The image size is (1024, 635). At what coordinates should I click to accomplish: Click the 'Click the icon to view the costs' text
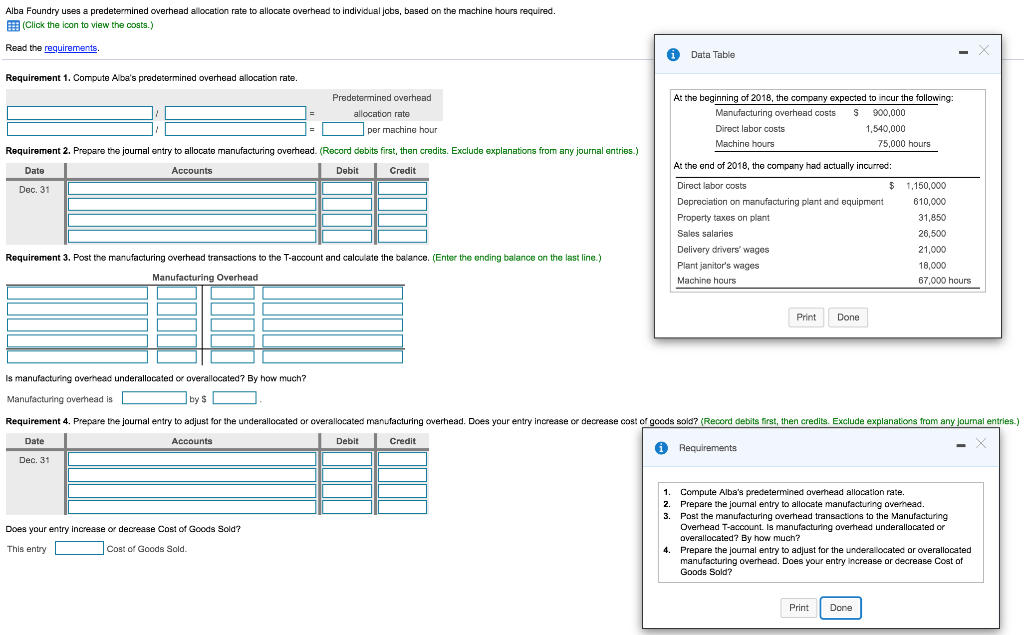point(88,25)
